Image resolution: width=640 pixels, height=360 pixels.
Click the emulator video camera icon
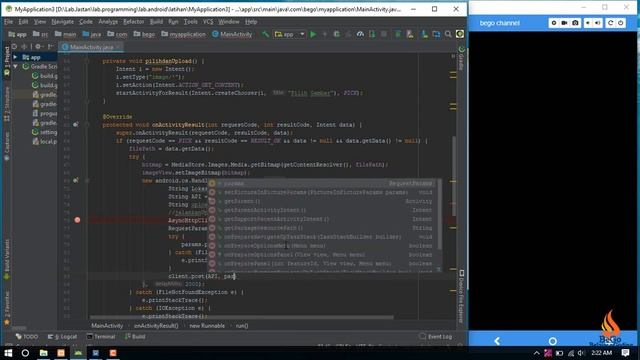tap(564, 23)
